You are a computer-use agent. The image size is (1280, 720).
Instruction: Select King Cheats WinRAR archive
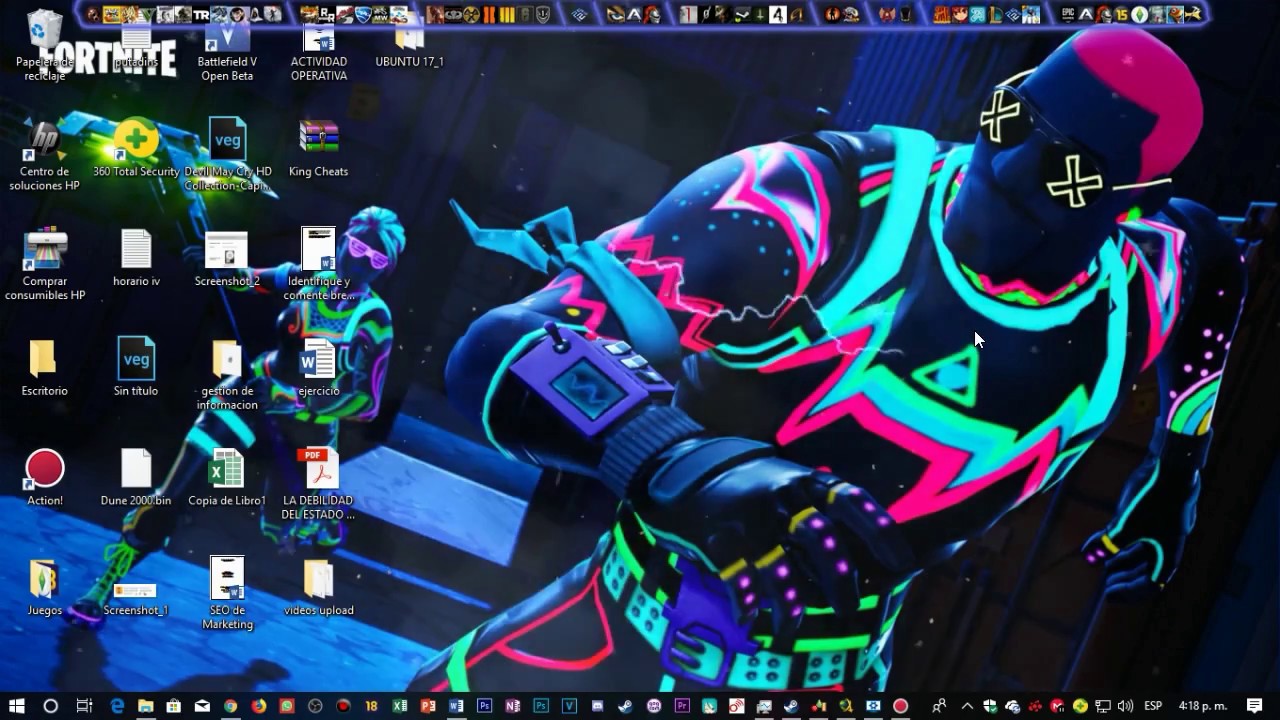[319, 149]
